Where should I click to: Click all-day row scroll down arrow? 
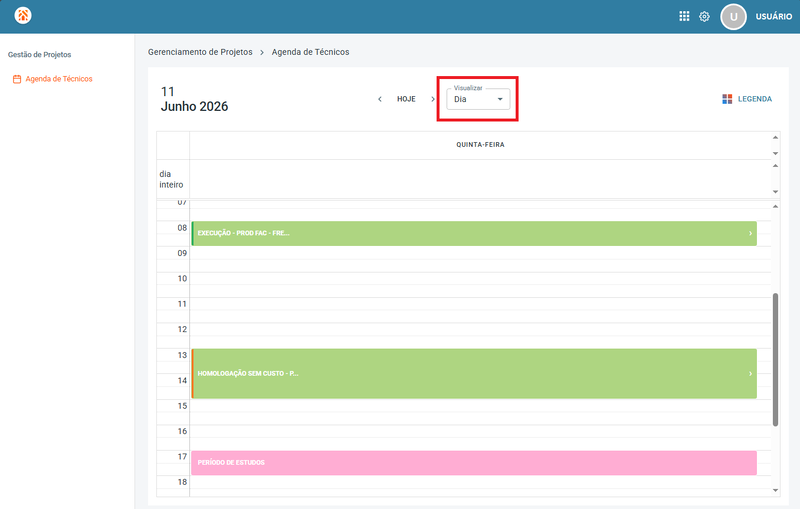pyautogui.click(x=776, y=192)
